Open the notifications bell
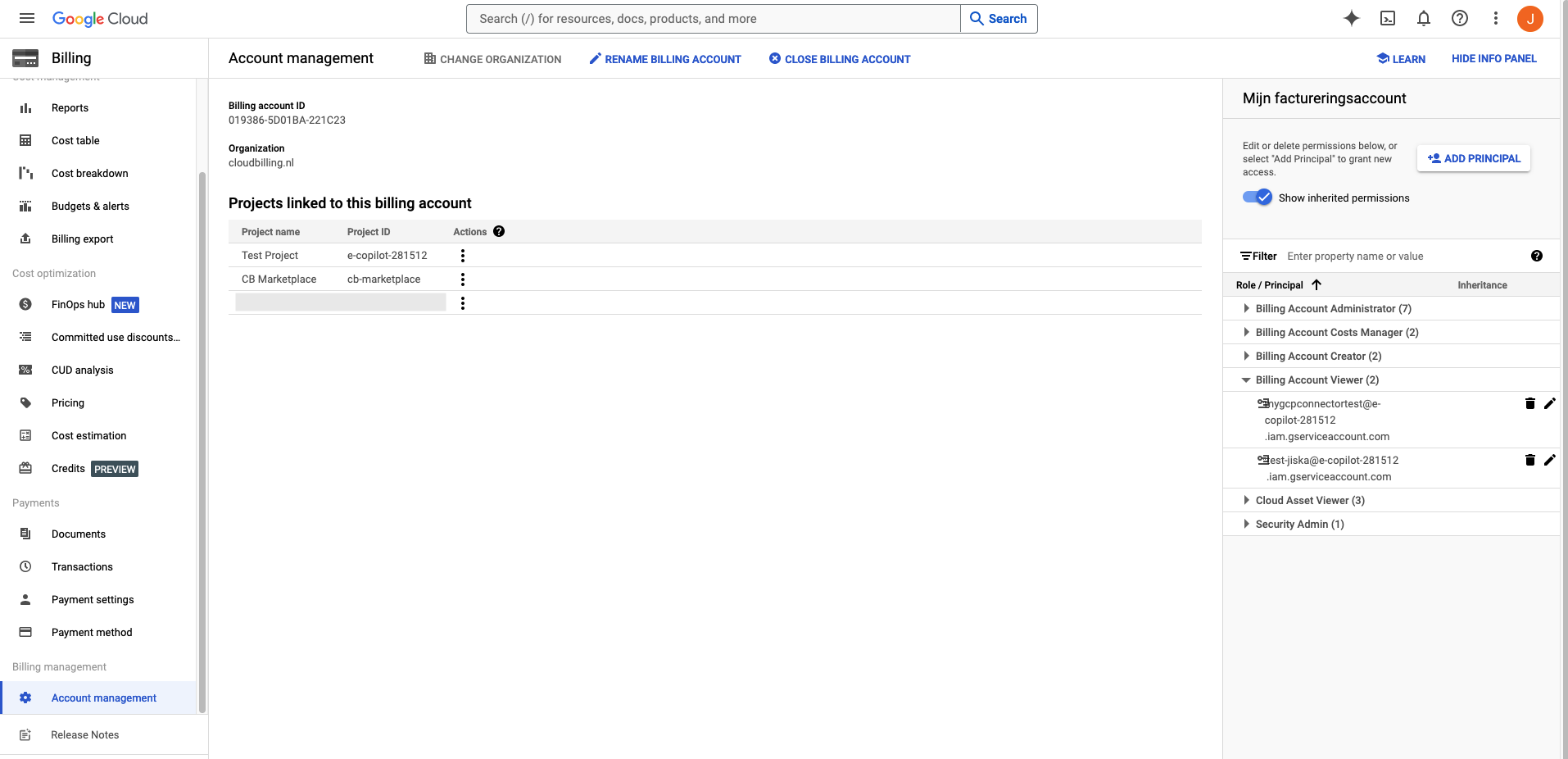This screenshot has height=759, width=1568. 1423,18
